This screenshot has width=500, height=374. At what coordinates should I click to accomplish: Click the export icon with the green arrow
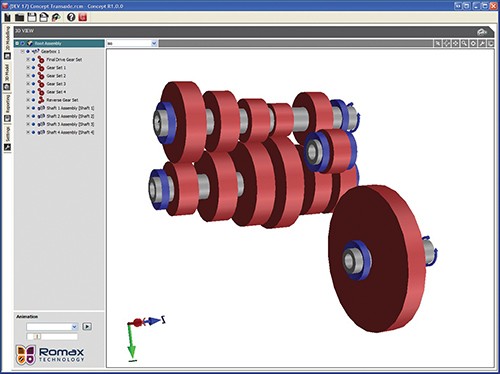click(56, 17)
